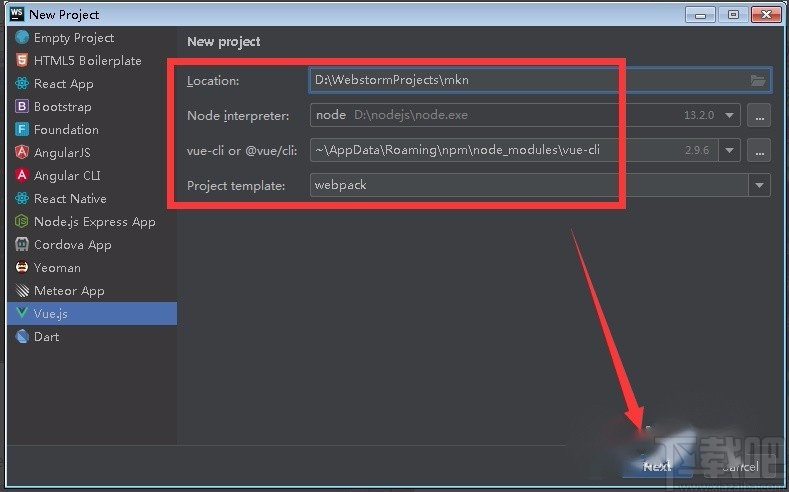789x492 pixels.
Task: Click the WebStorm logo in the title bar
Action: tap(17, 14)
